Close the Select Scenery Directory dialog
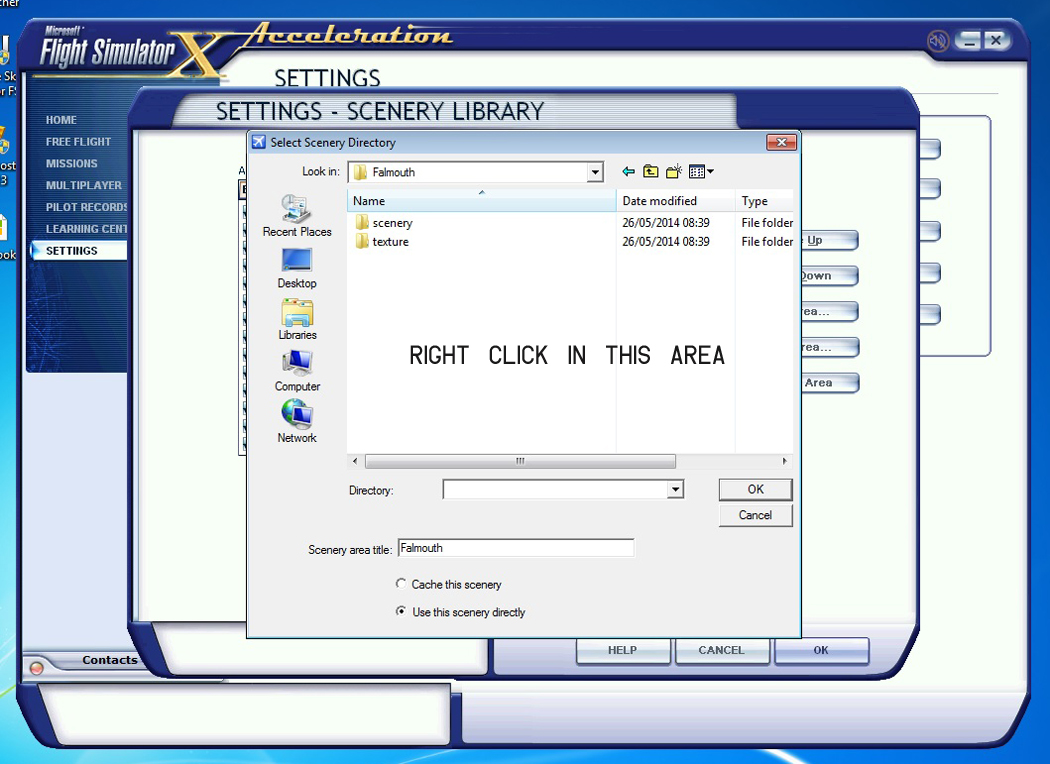The width and height of the screenshot is (1050, 764). (781, 142)
